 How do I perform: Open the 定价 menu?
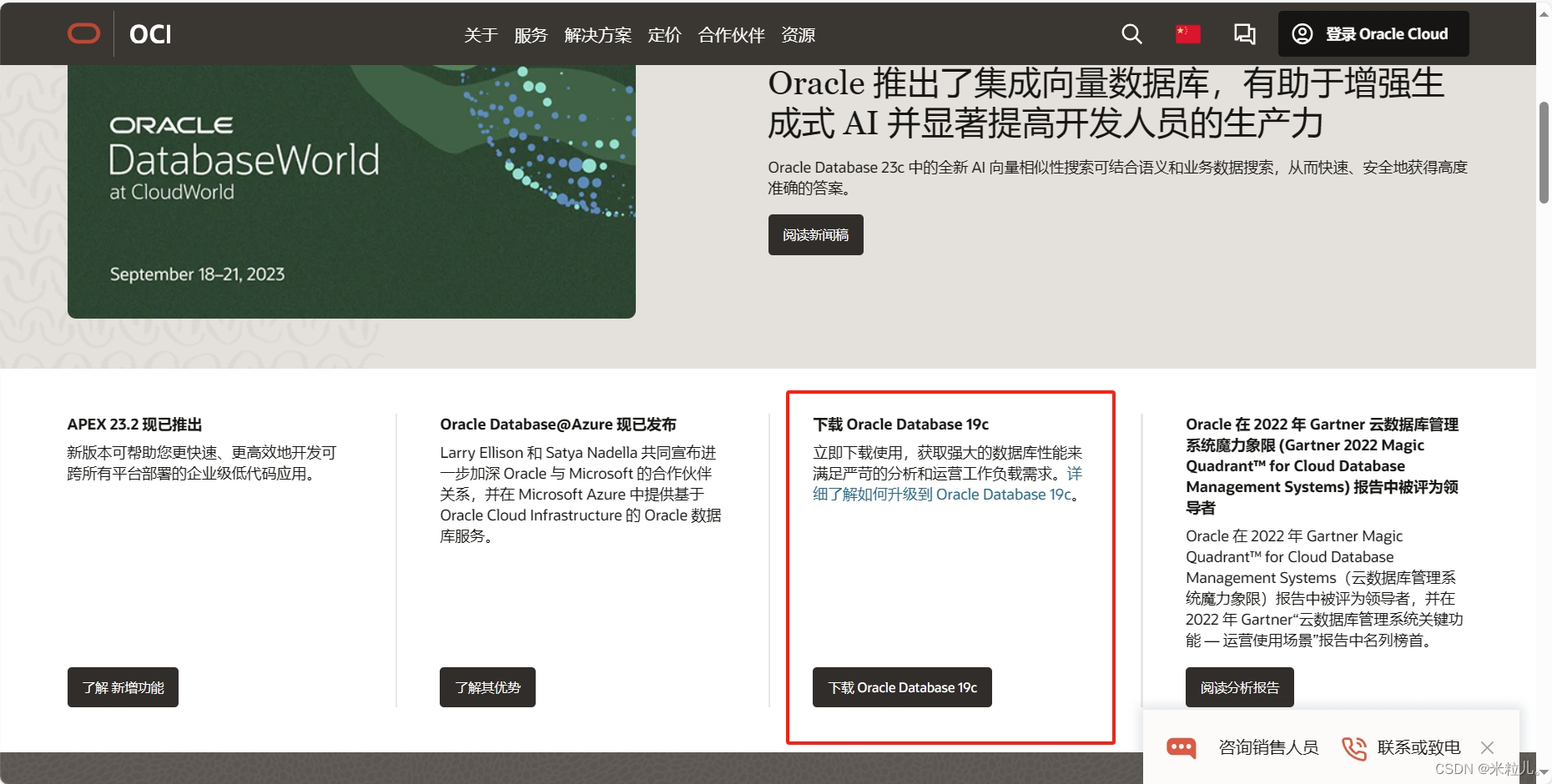click(x=664, y=35)
